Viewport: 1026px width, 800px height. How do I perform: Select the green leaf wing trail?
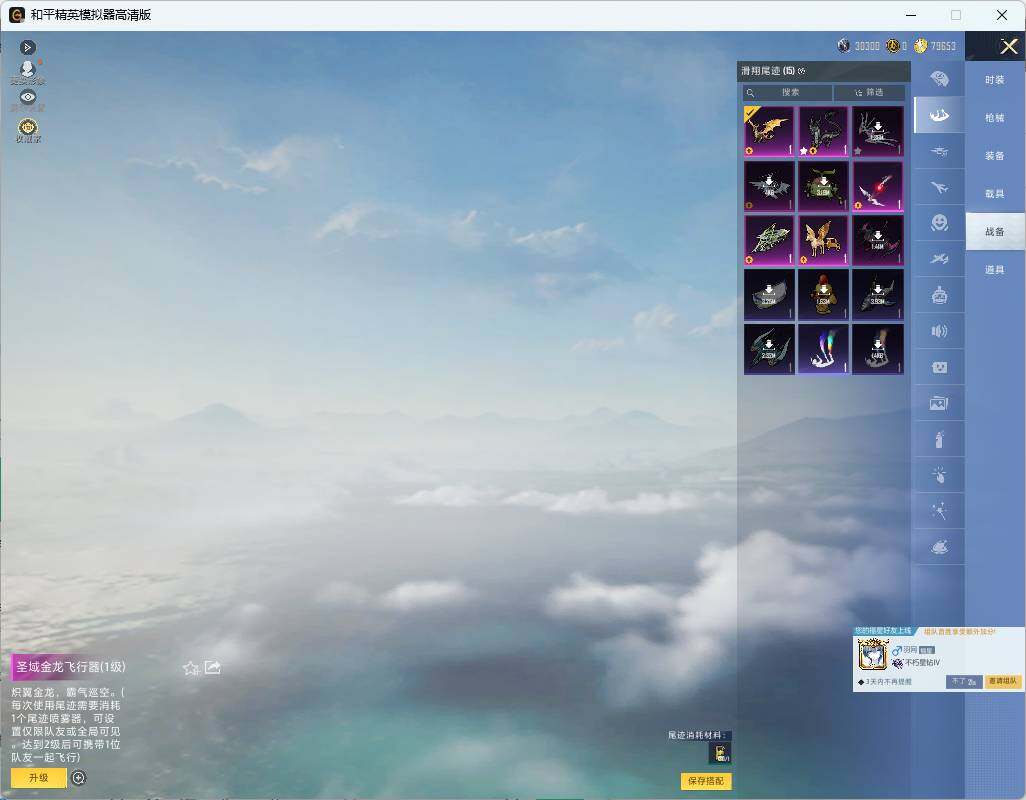pyautogui.click(x=769, y=241)
